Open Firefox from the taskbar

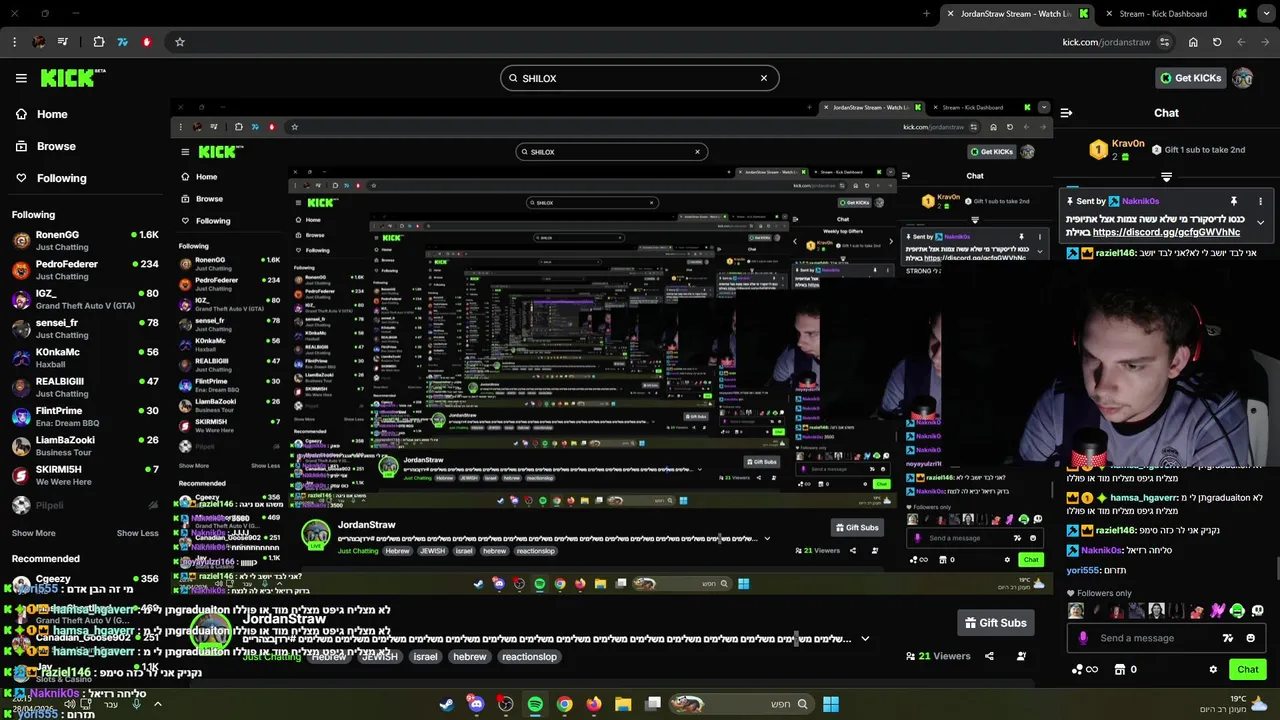(x=594, y=704)
